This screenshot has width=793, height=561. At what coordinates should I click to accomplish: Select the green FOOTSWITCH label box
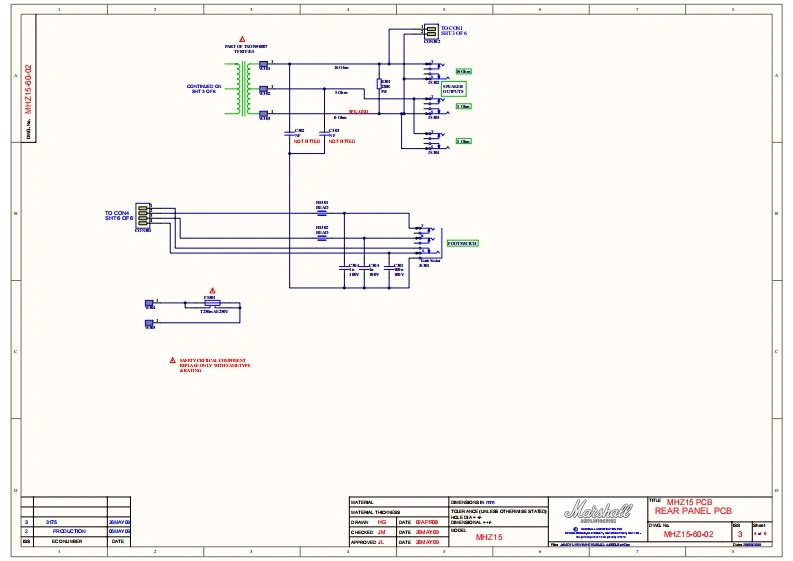(461, 243)
